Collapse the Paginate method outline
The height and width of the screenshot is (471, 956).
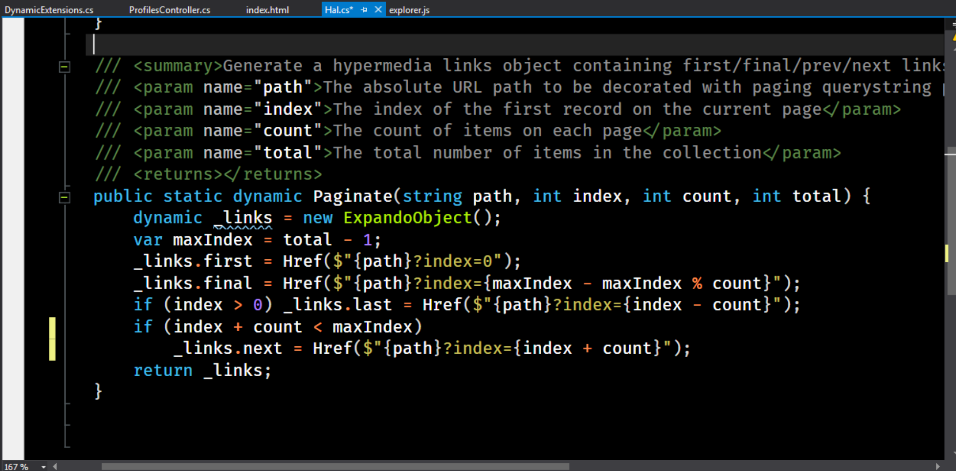pyautogui.click(x=64, y=197)
